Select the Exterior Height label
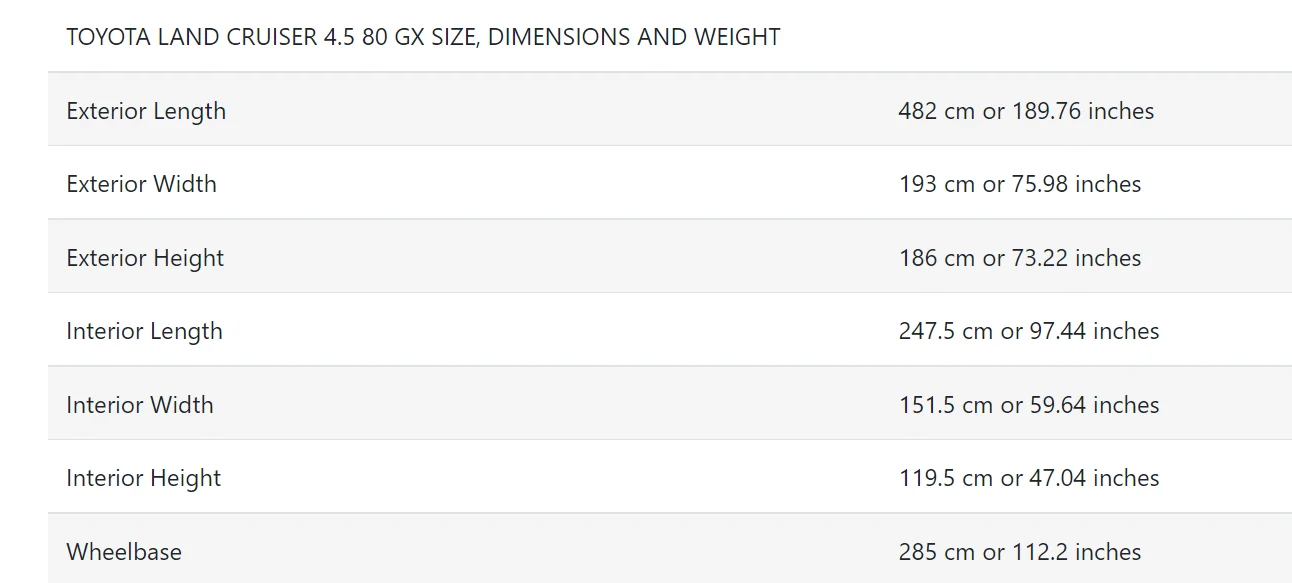This screenshot has height=583, width=1292. tap(145, 258)
